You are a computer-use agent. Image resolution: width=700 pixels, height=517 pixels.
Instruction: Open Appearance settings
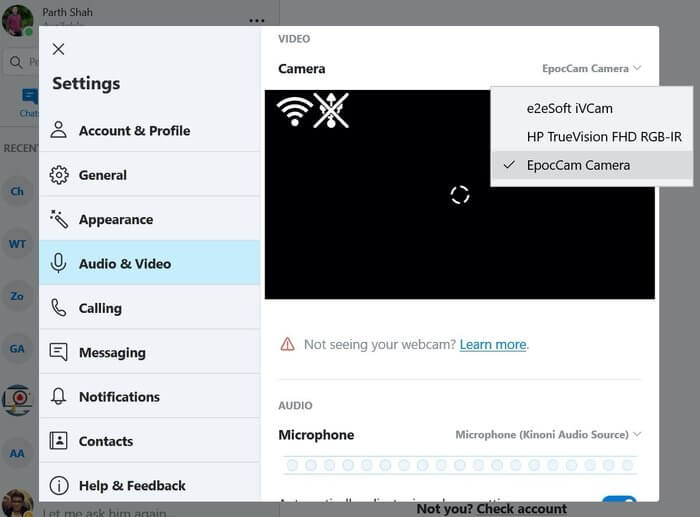coord(150,219)
